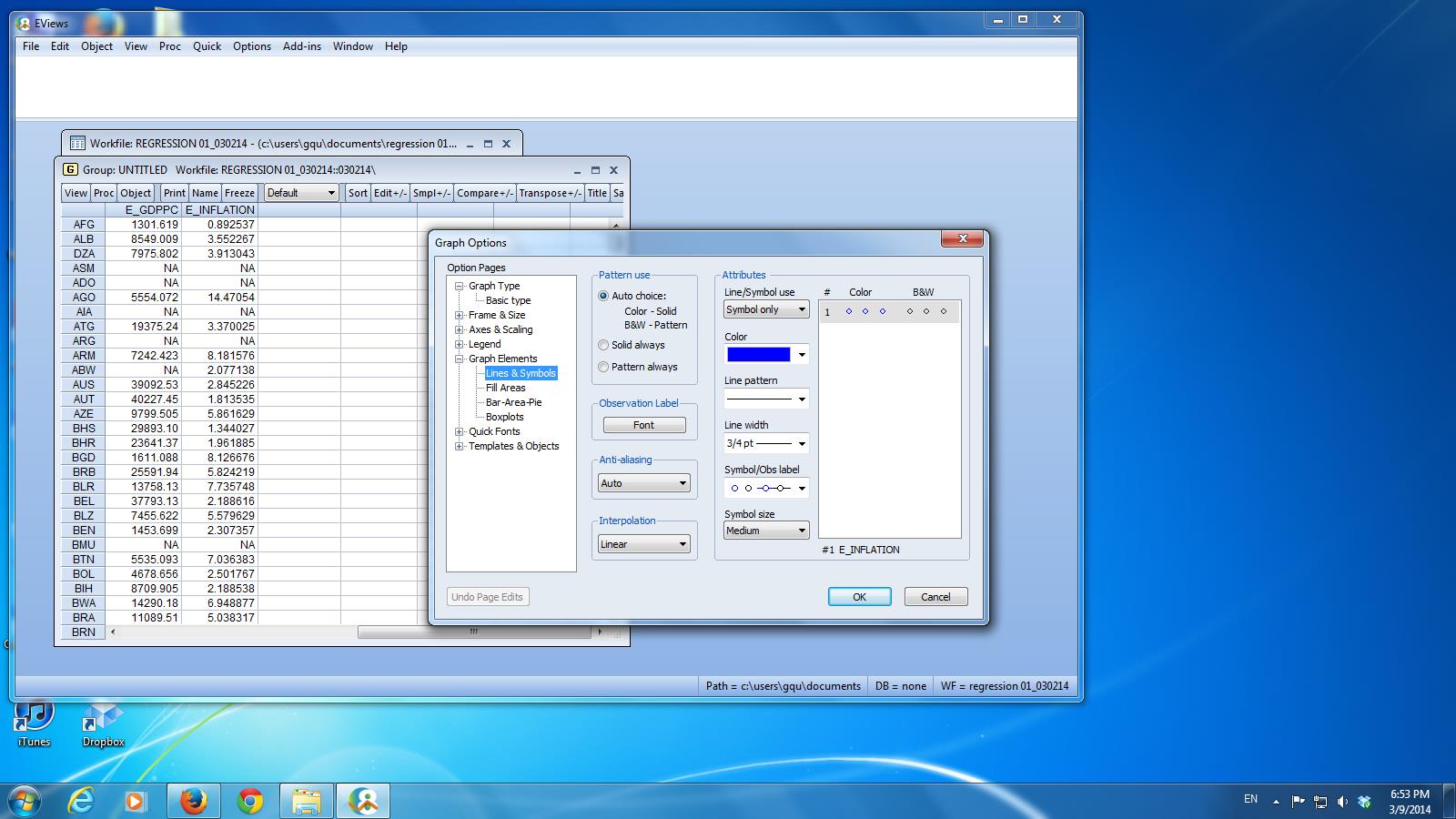Image resolution: width=1456 pixels, height=819 pixels.
Task: Expand the Legend tree node
Action: (x=460, y=344)
